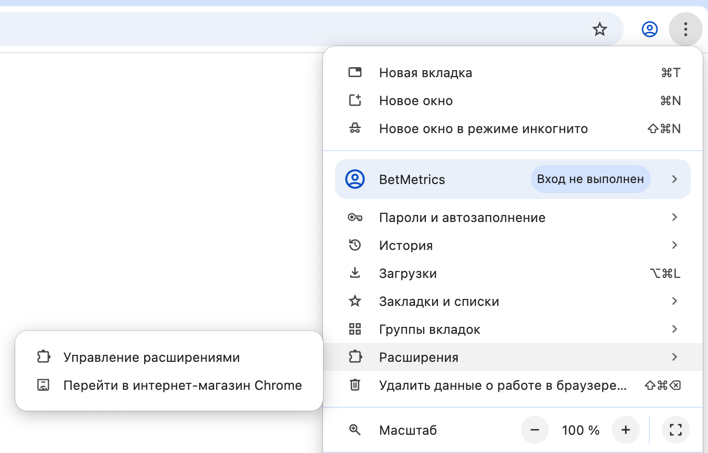Click the downloads arrow icon

point(355,273)
